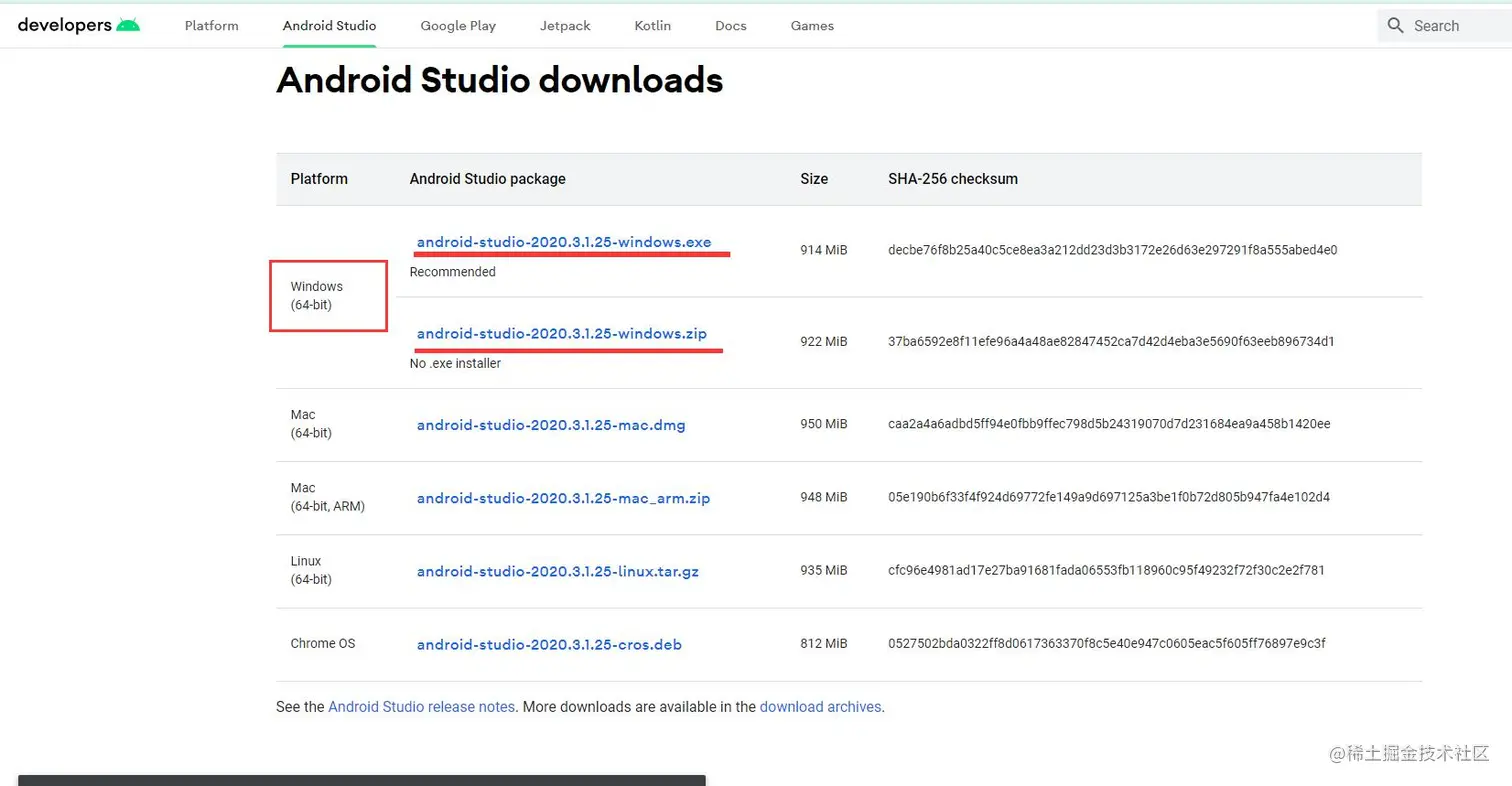Click the 812 MiB size value
The height and width of the screenshot is (786, 1512).
(824, 644)
